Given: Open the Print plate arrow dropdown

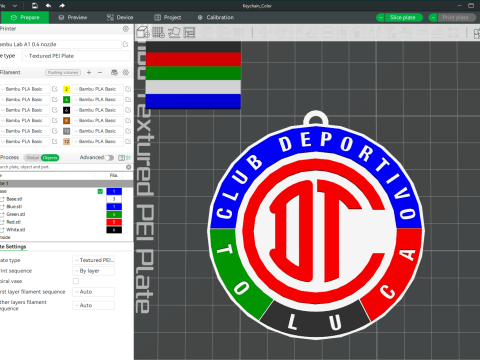Looking at the screenshot, I should pos(433,18).
